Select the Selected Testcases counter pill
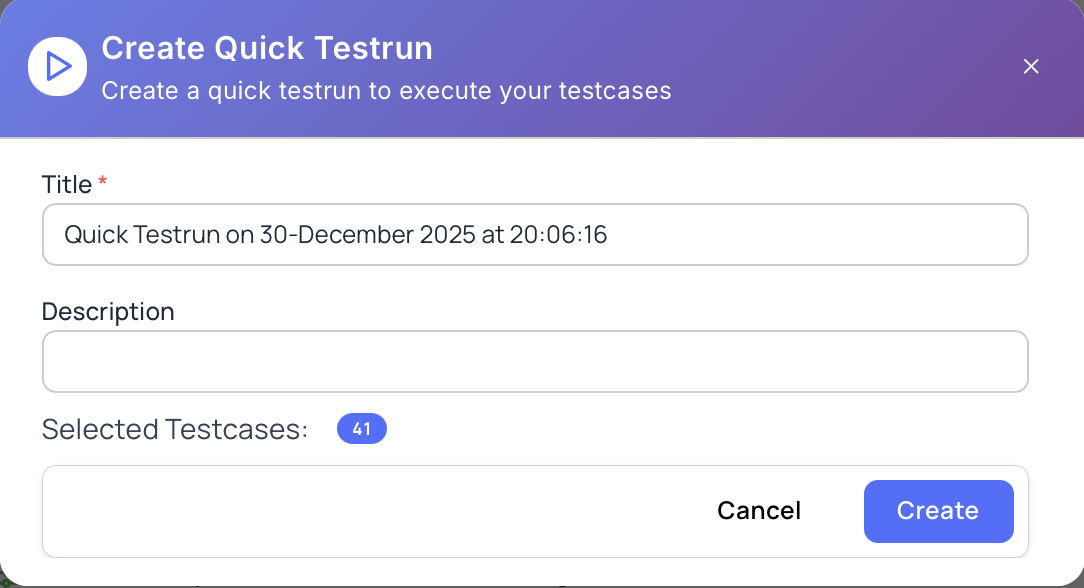Image resolution: width=1084 pixels, height=588 pixels. [361, 428]
